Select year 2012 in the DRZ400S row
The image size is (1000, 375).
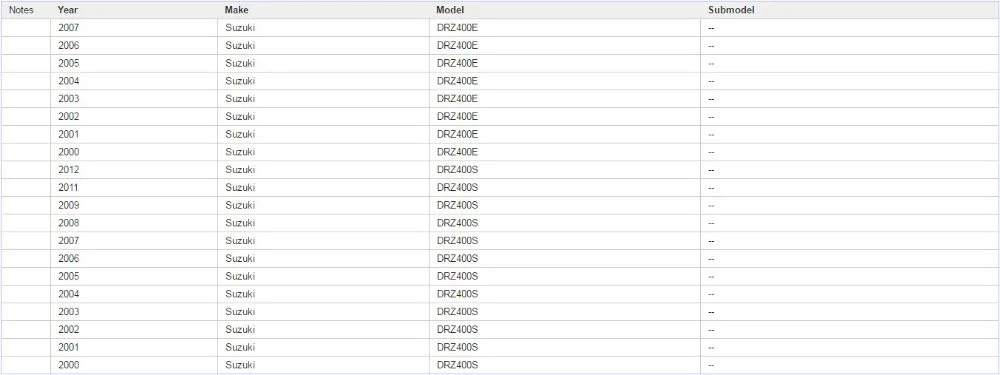(x=68, y=170)
